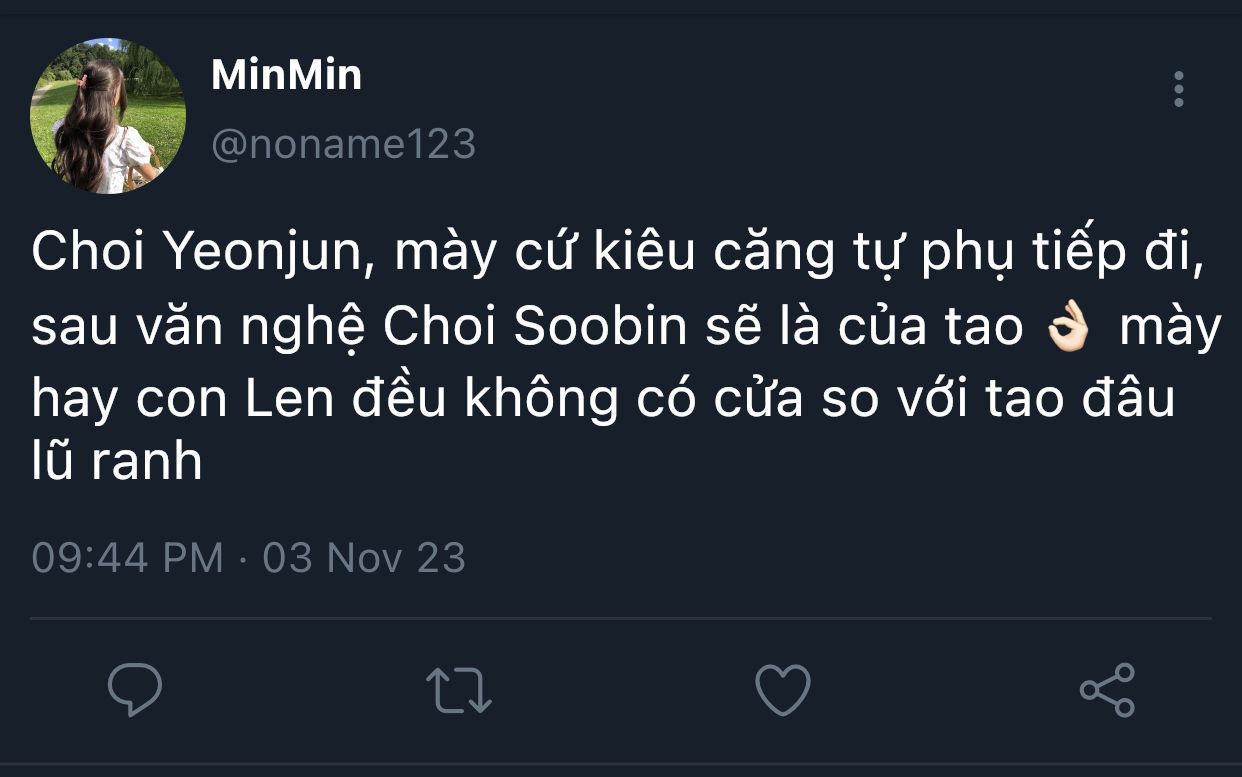
Task: Retweet this post using the arrows icon
Action: [458, 690]
